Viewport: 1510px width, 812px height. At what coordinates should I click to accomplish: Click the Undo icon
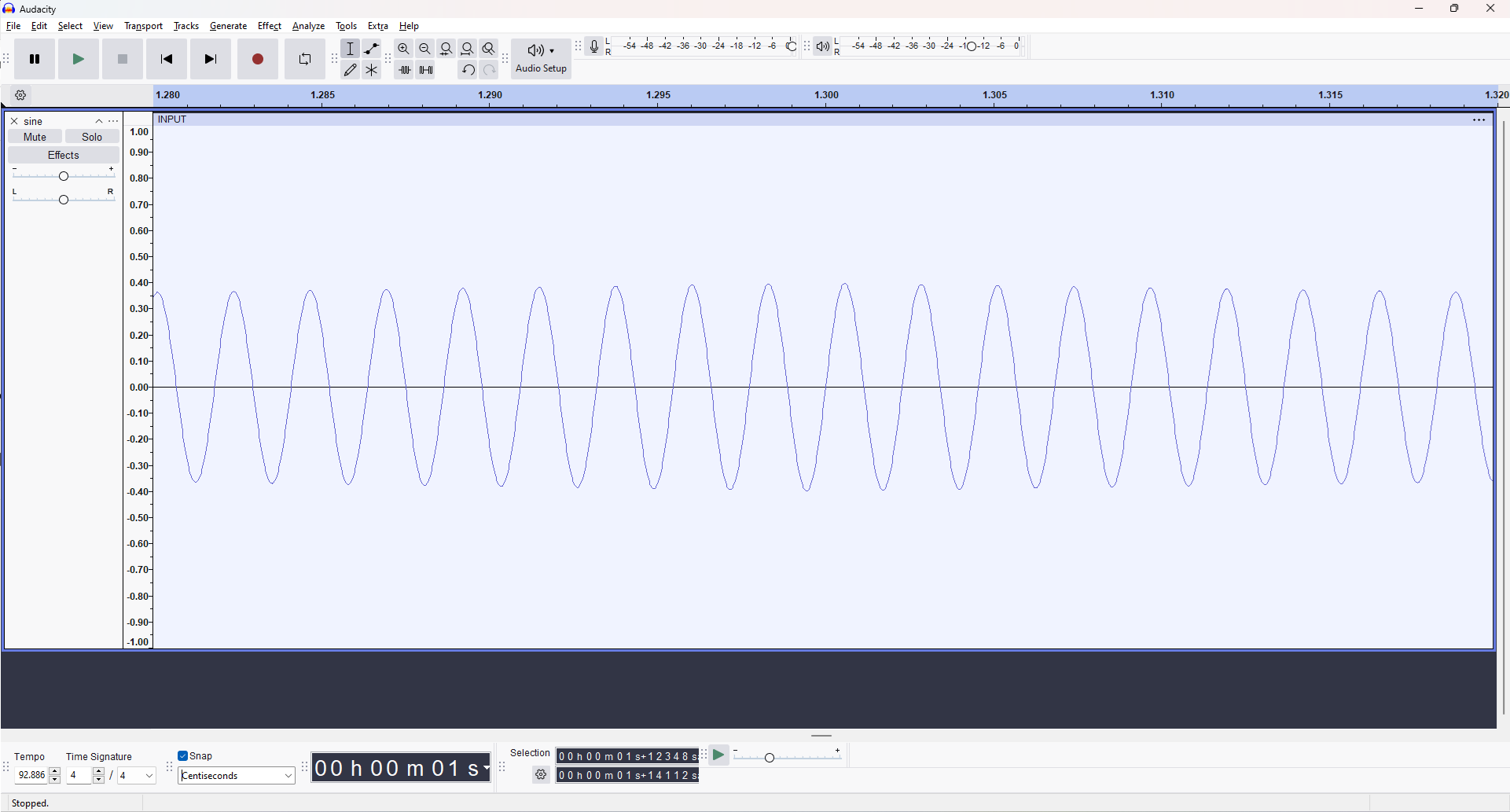pos(468,69)
